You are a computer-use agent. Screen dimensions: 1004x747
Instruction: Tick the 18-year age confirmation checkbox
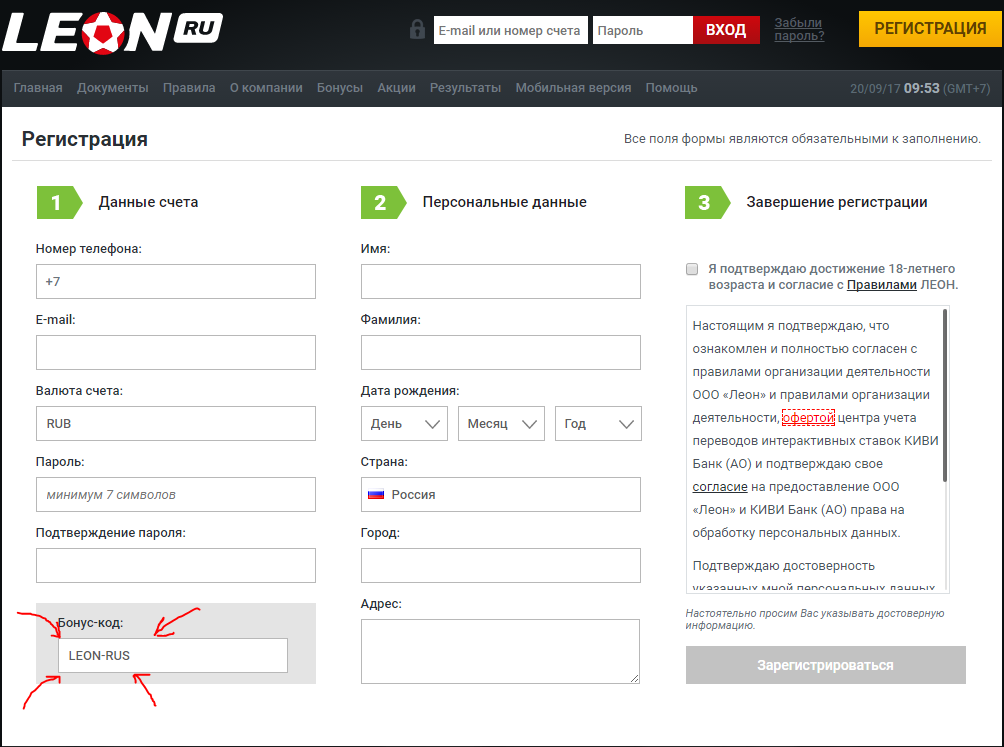pos(692,269)
